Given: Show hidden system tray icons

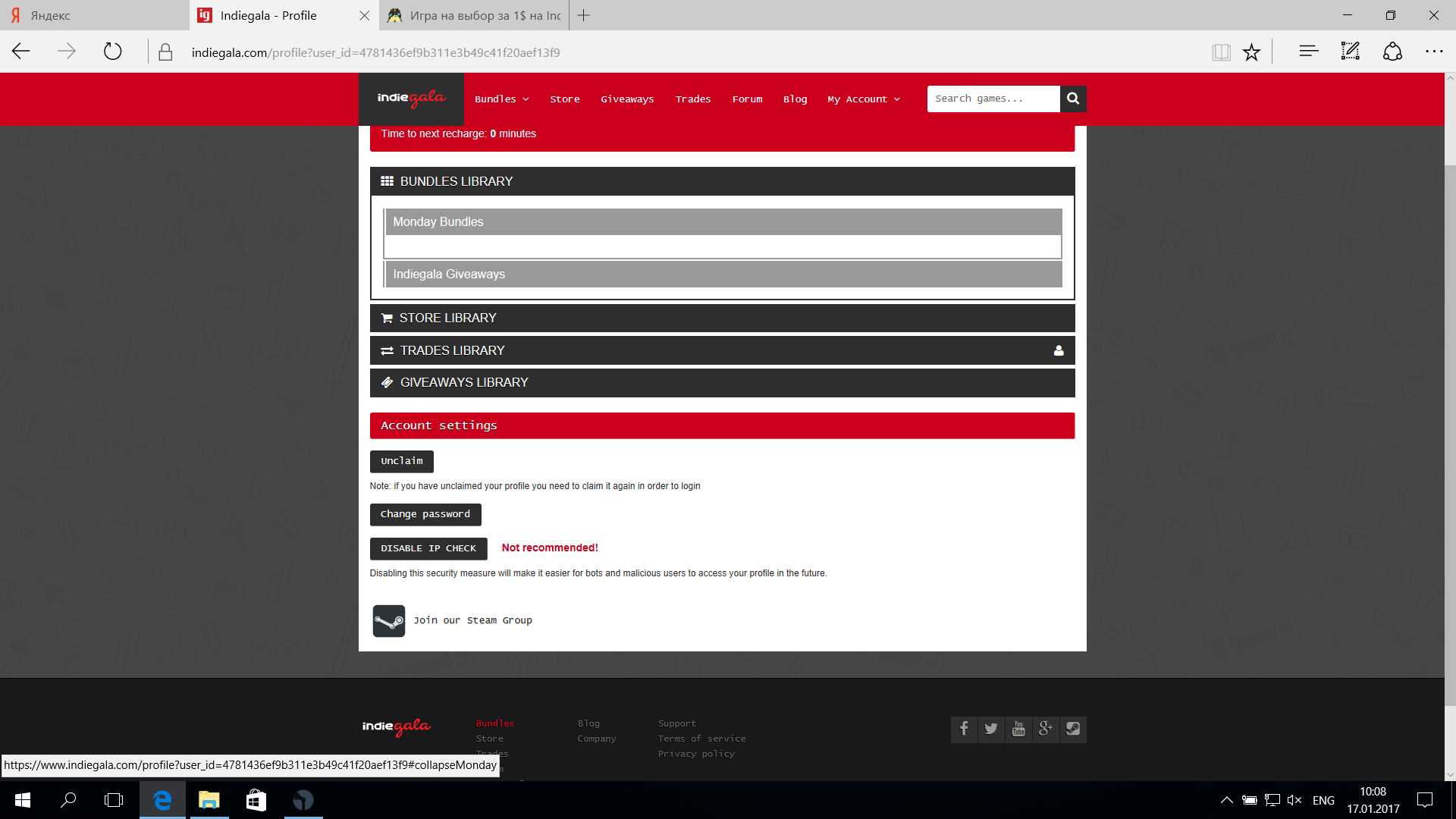Looking at the screenshot, I should click(1226, 800).
